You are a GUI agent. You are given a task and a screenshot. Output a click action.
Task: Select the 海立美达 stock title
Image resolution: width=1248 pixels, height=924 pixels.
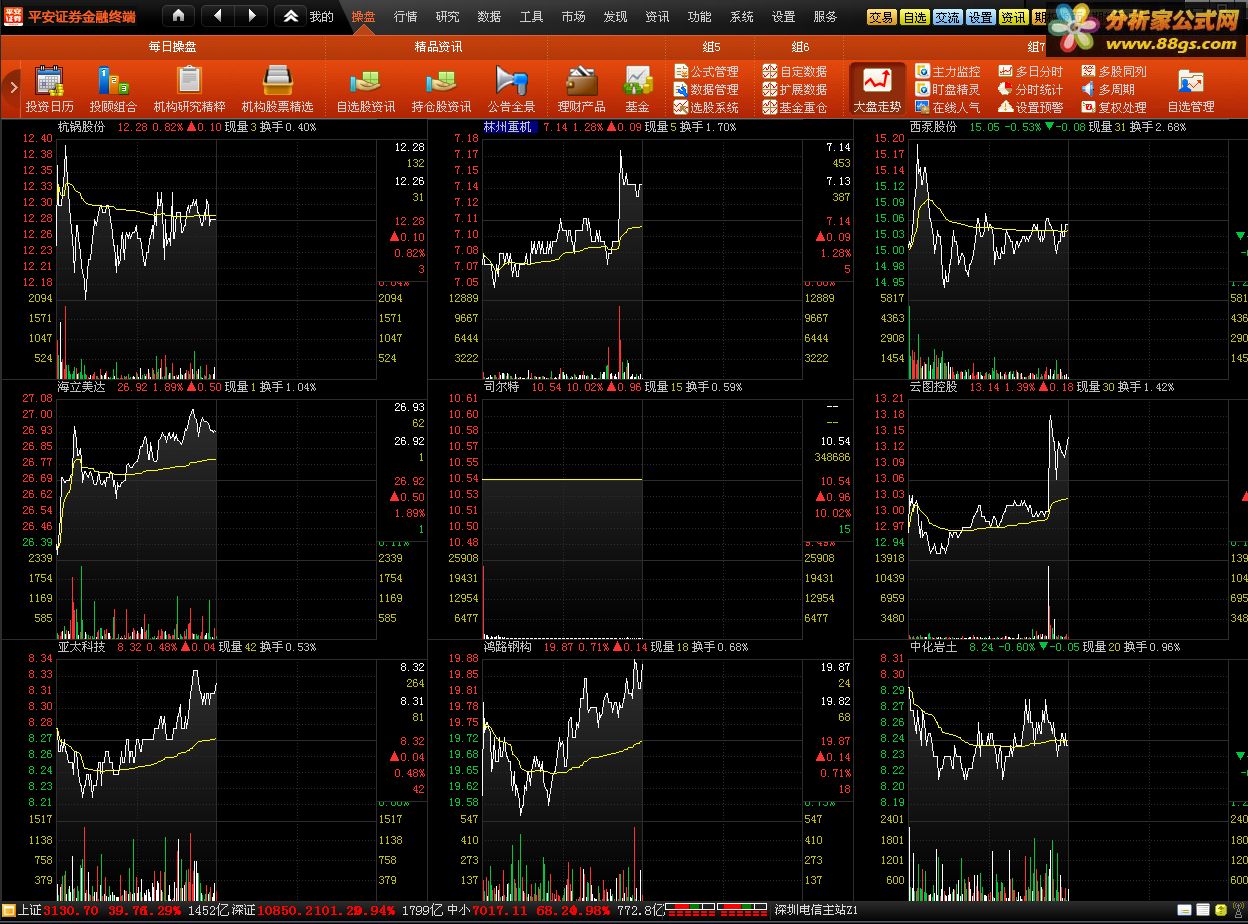pos(81,387)
